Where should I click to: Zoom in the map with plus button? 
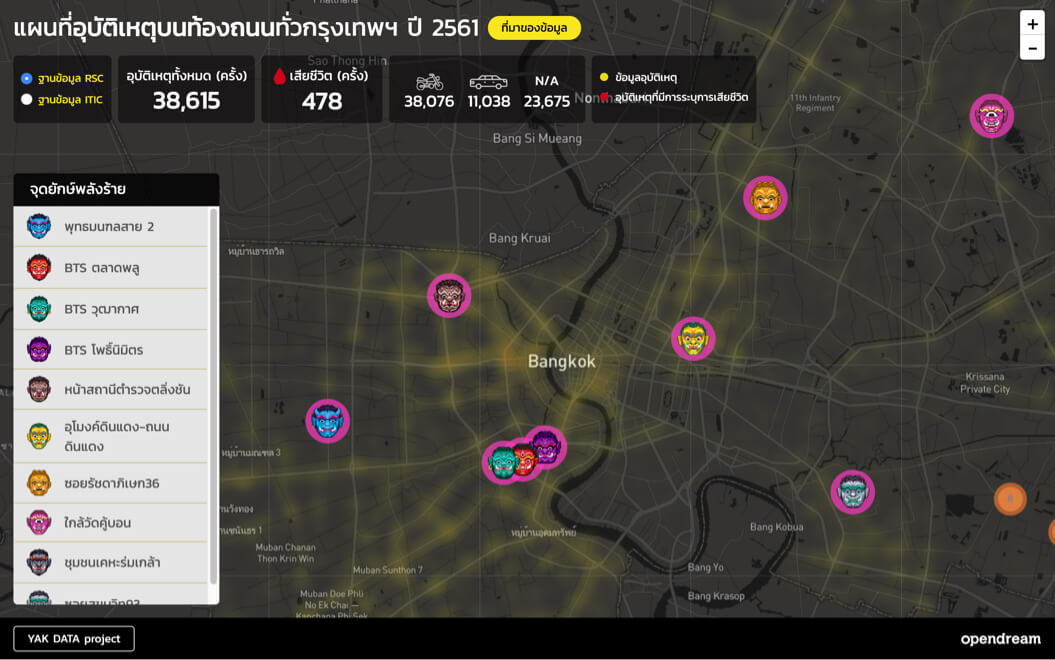click(1032, 24)
